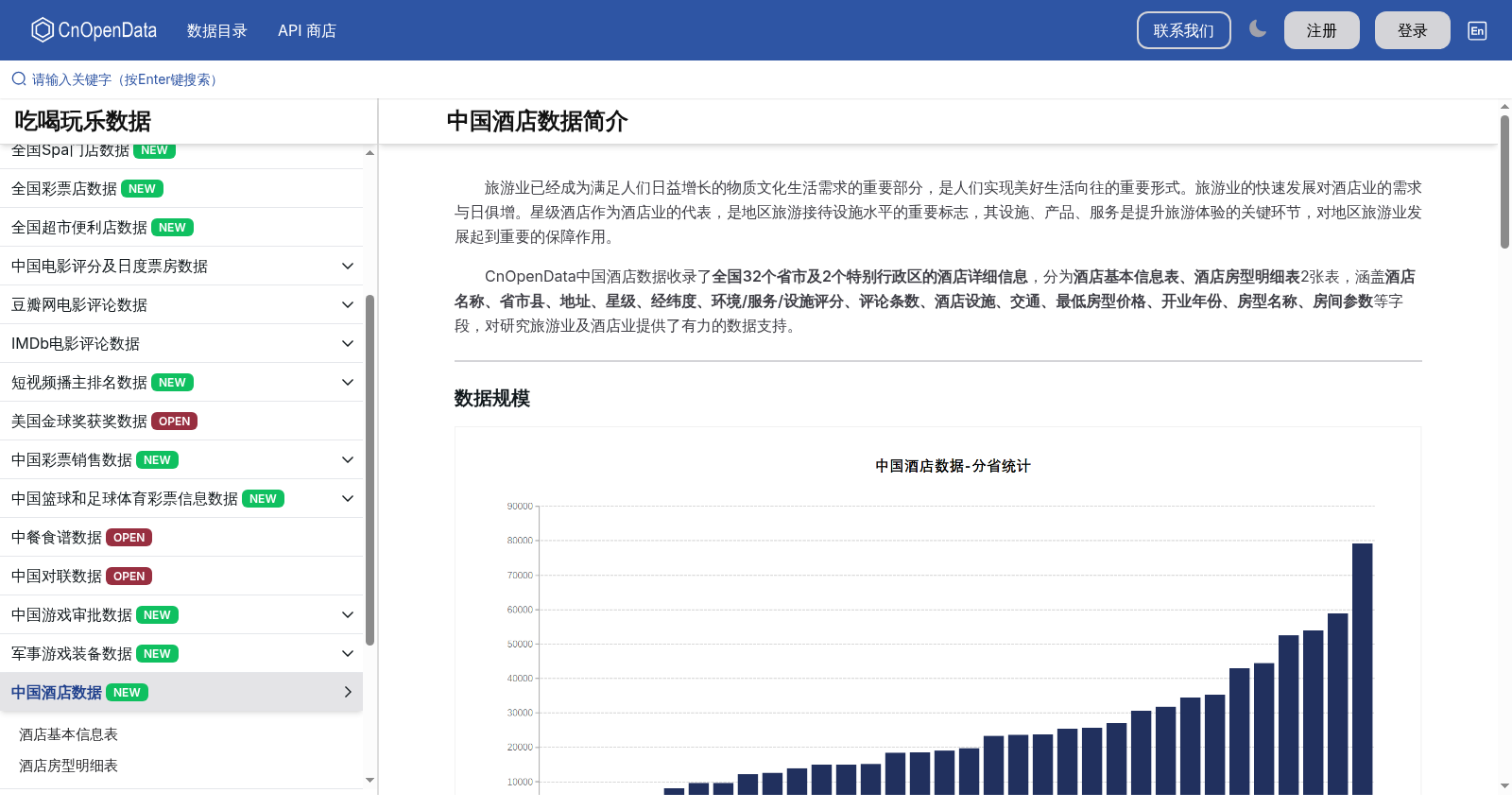Open 中餐食谱数据 entry

(x=181, y=537)
